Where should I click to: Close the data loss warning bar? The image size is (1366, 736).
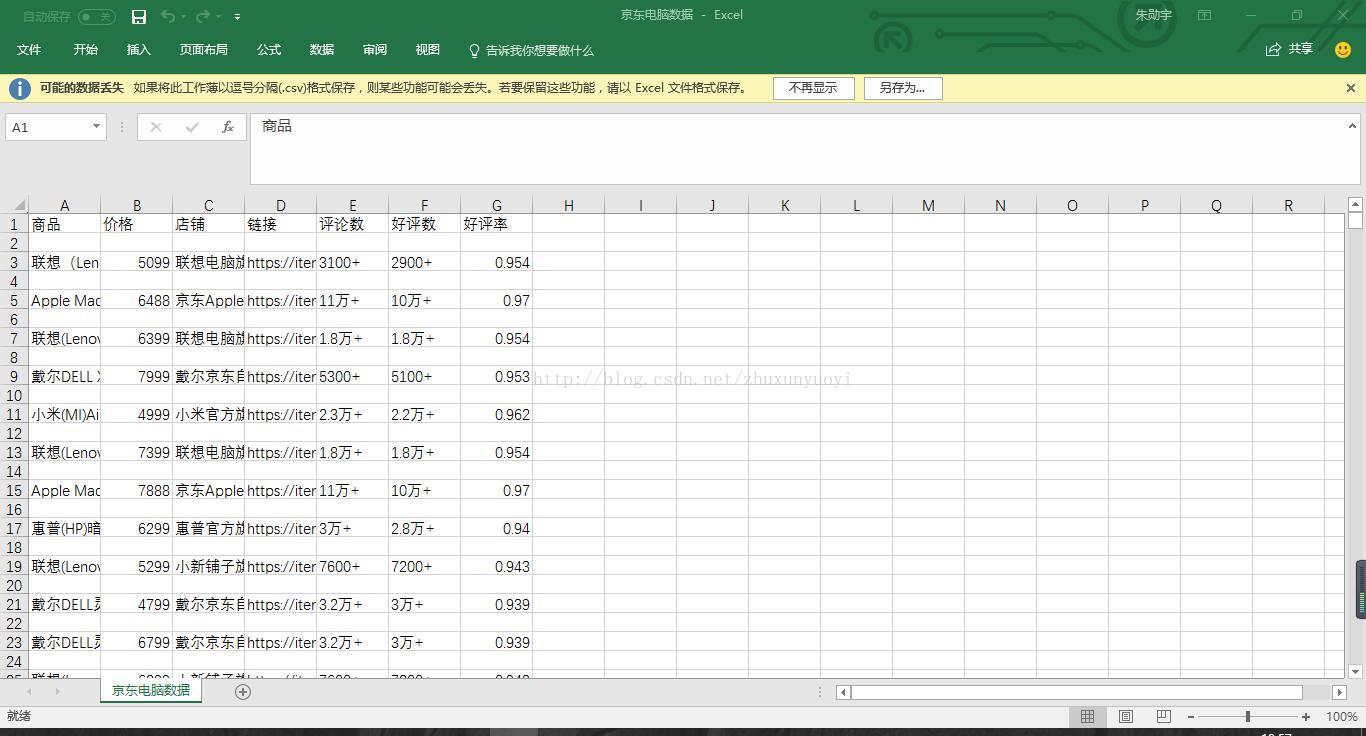[1350, 88]
